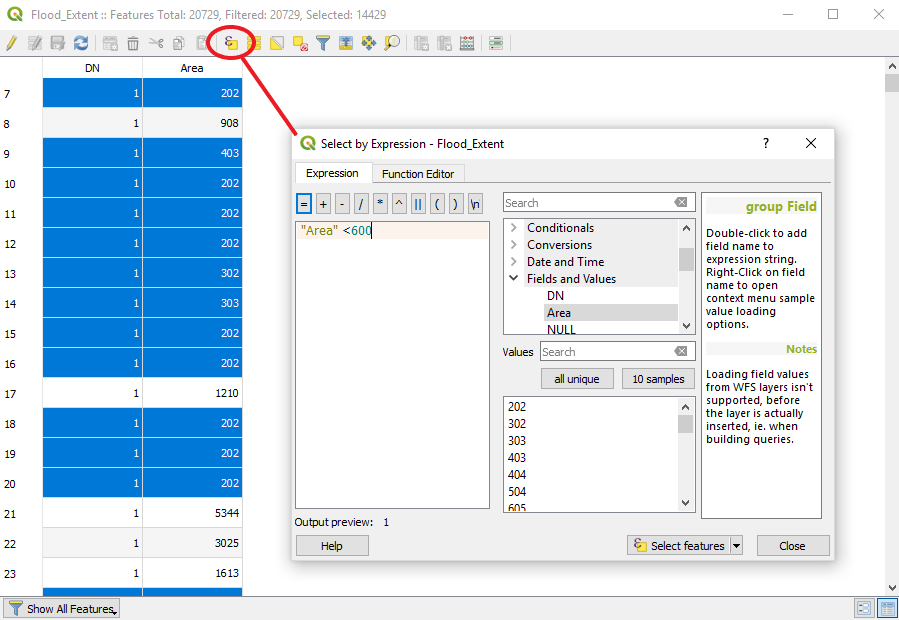This screenshot has width=899, height=620.
Task: Collapse the Fields and Values group
Action: pyautogui.click(x=514, y=279)
